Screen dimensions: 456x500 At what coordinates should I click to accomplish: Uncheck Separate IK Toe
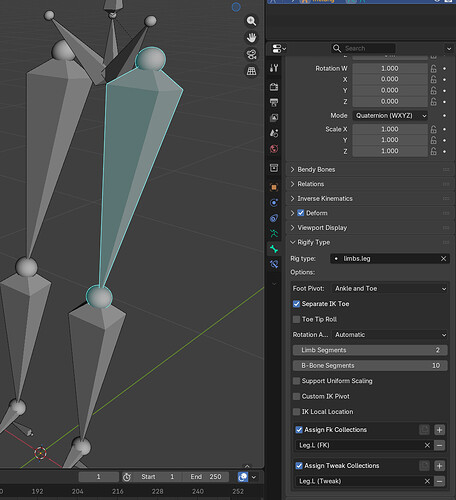pos(296,304)
